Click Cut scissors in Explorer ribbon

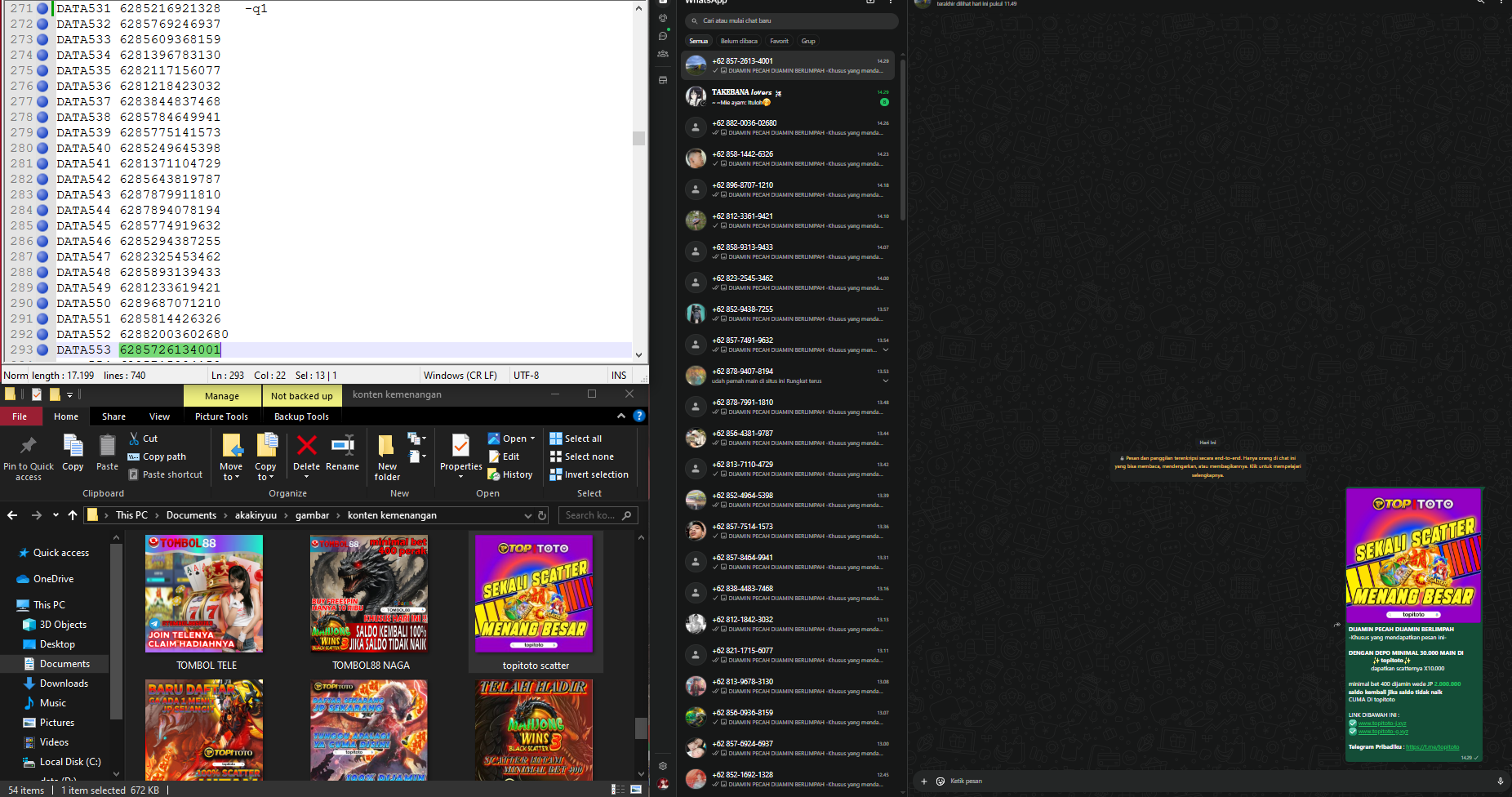click(143, 439)
